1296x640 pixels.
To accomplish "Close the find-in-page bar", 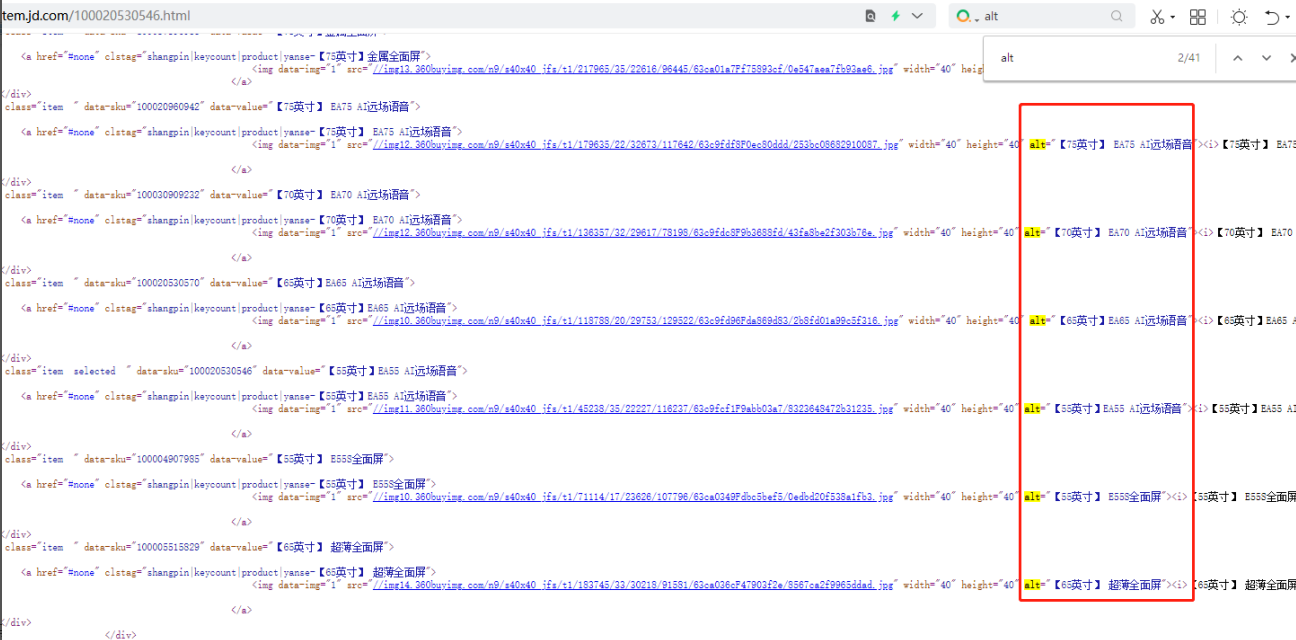I will click(1291, 58).
